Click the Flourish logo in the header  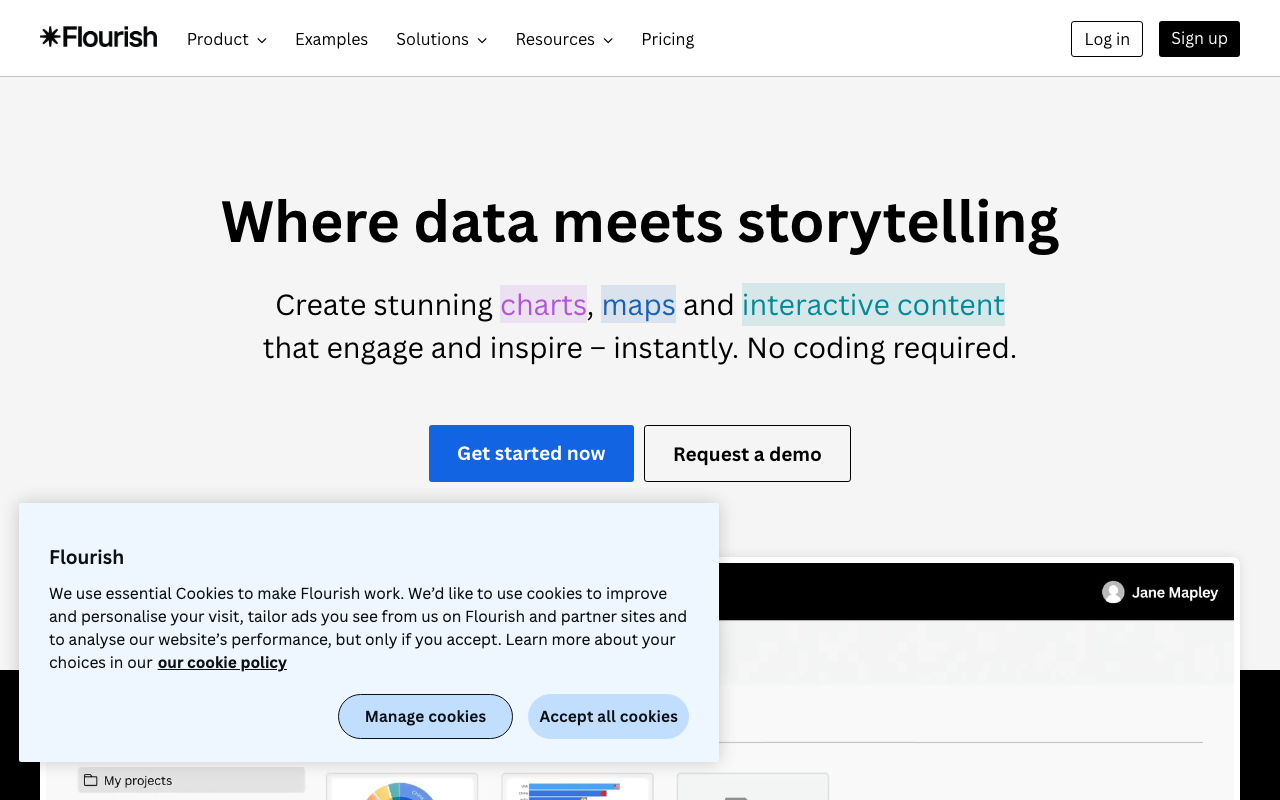tap(98, 38)
